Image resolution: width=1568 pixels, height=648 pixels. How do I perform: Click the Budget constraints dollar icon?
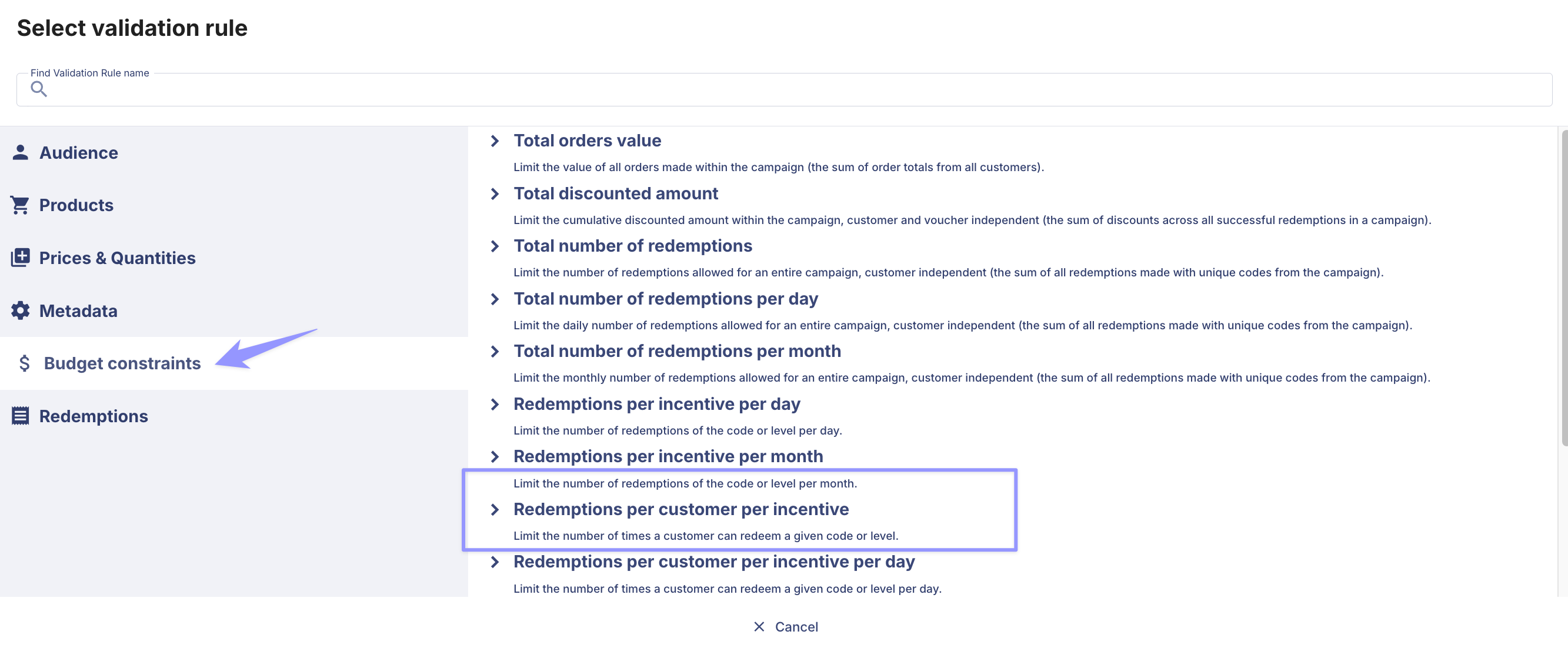pos(24,363)
